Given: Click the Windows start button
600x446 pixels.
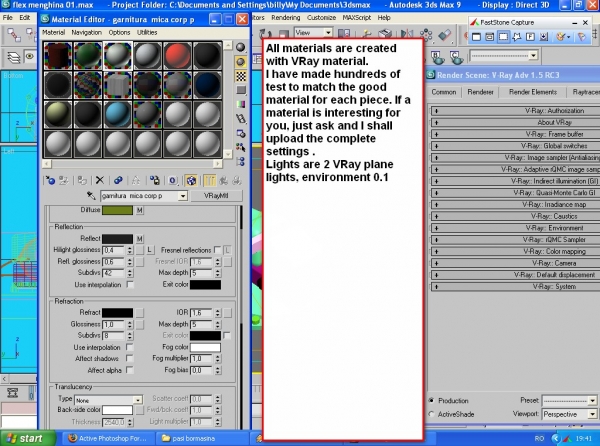Looking at the screenshot, I should tap(28, 438).
